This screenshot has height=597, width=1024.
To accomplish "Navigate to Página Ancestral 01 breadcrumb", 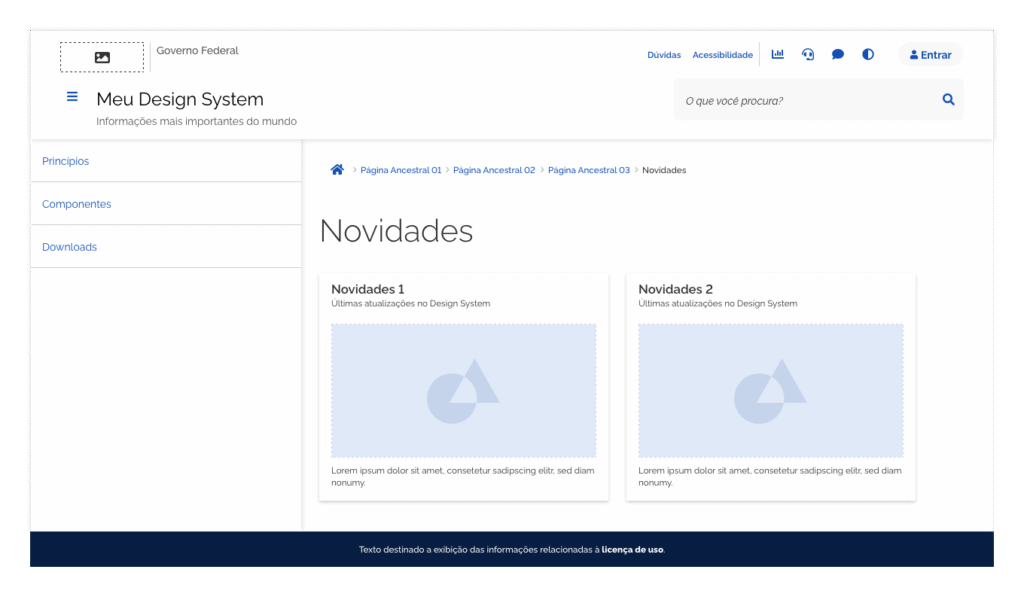I will point(400,170).
